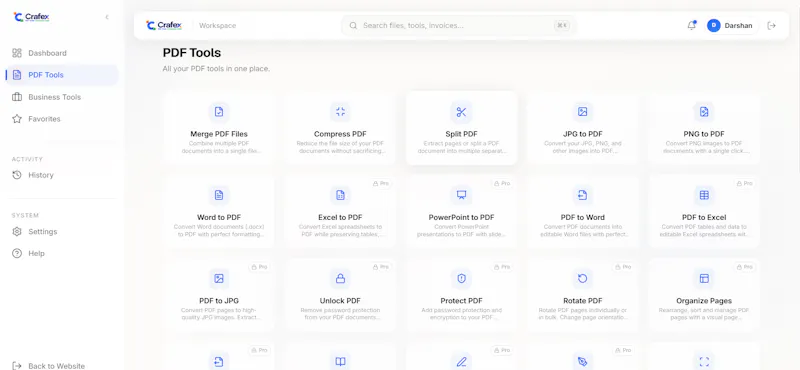Image resolution: width=800 pixels, height=370 pixels.
Task: Click the Crafex logo in the sidebar
Action: (32, 17)
